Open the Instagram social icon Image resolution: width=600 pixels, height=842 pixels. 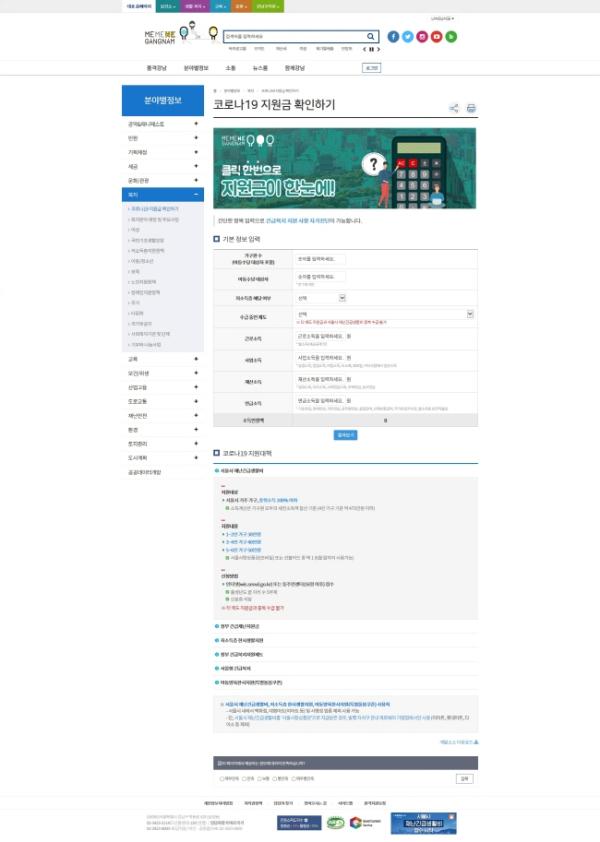click(x=422, y=37)
